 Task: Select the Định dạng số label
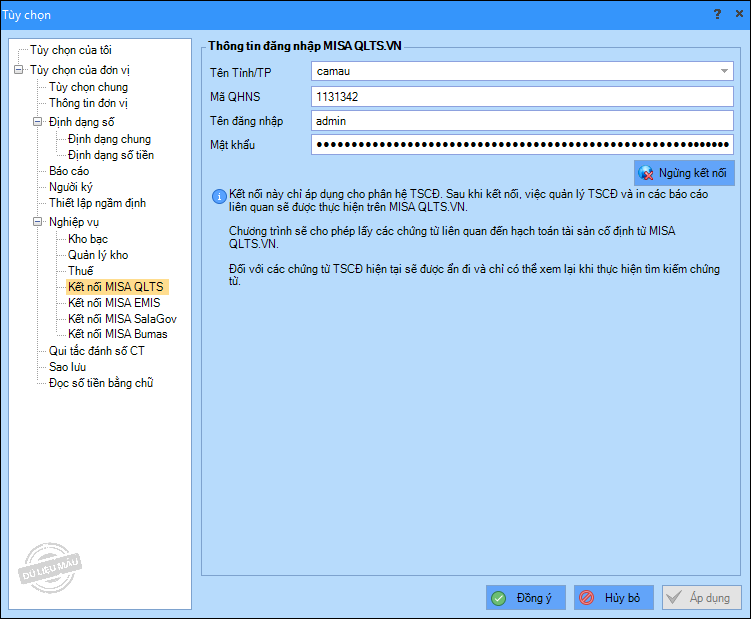[x=81, y=122]
